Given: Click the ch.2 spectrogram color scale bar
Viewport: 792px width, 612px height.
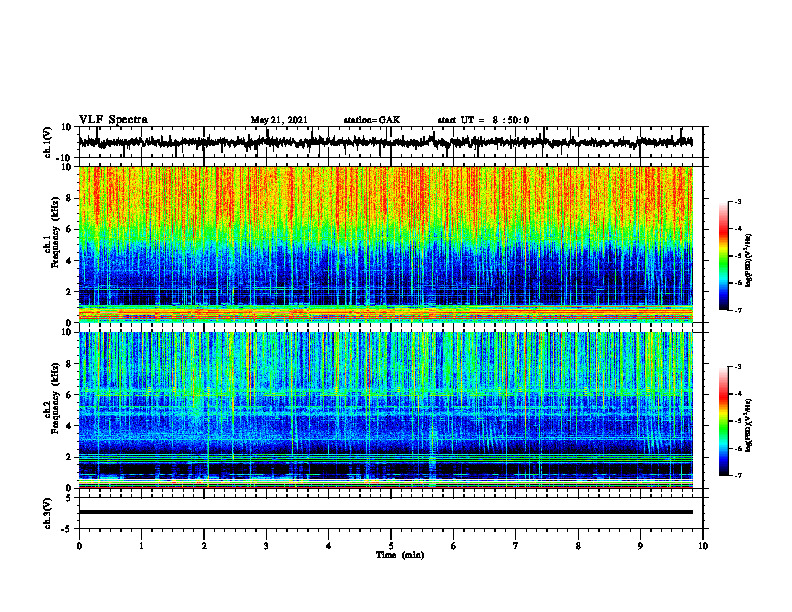Looking at the screenshot, I should [x=724, y=421].
